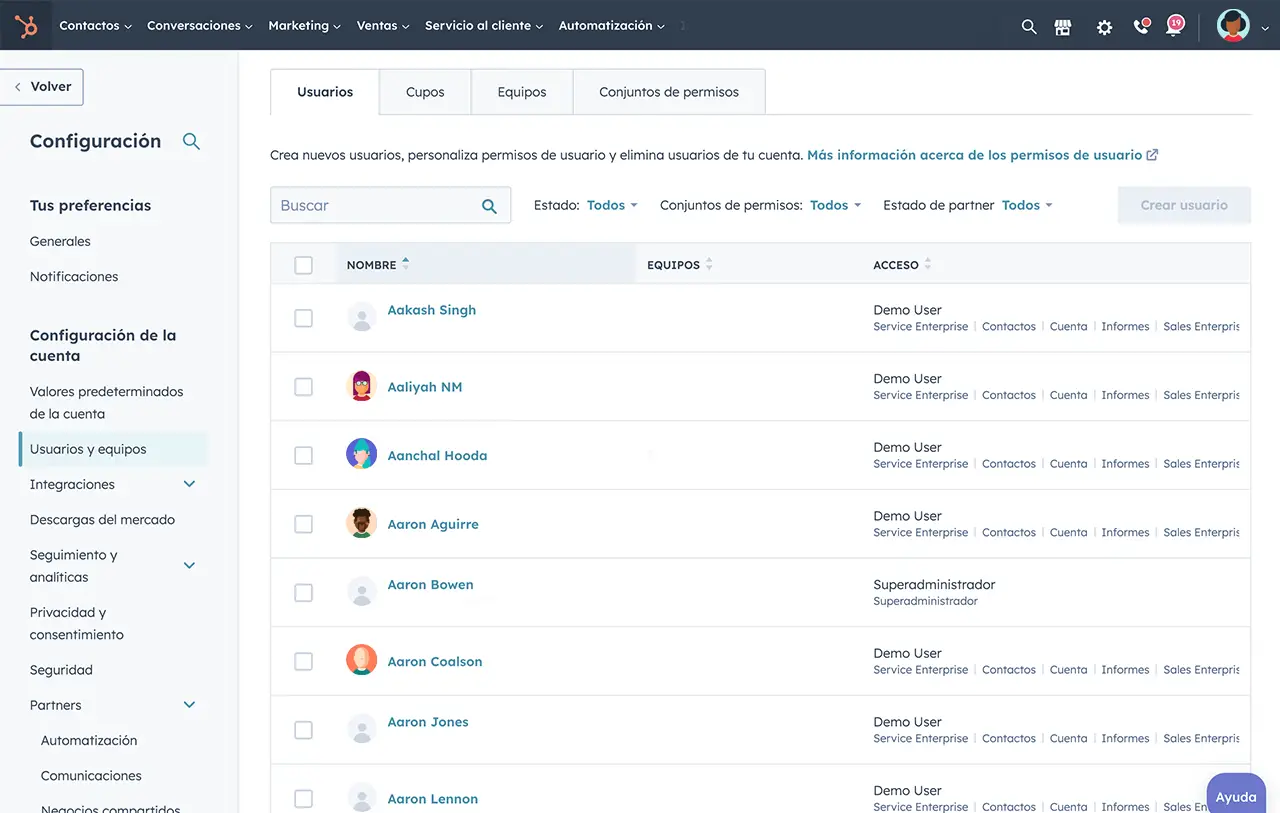Tick the select-all checkbox in table header

(x=303, y=265)
